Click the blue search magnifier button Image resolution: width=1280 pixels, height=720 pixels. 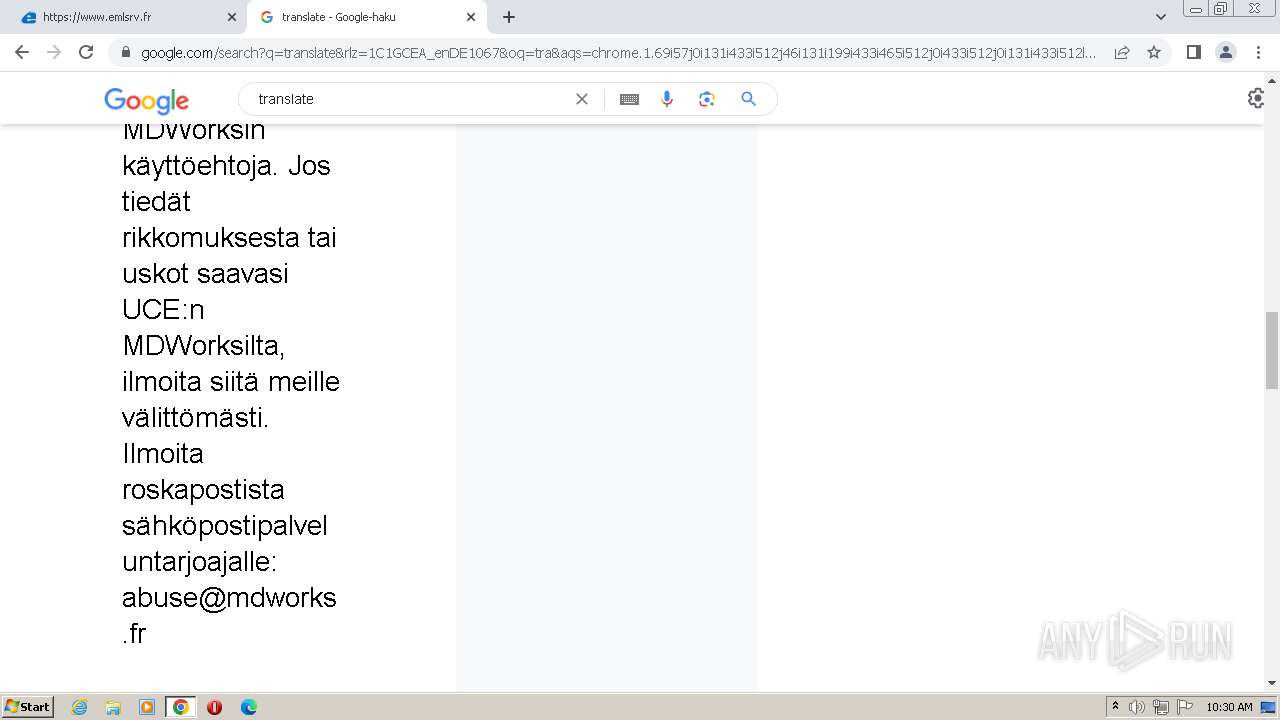click(748, 99)
